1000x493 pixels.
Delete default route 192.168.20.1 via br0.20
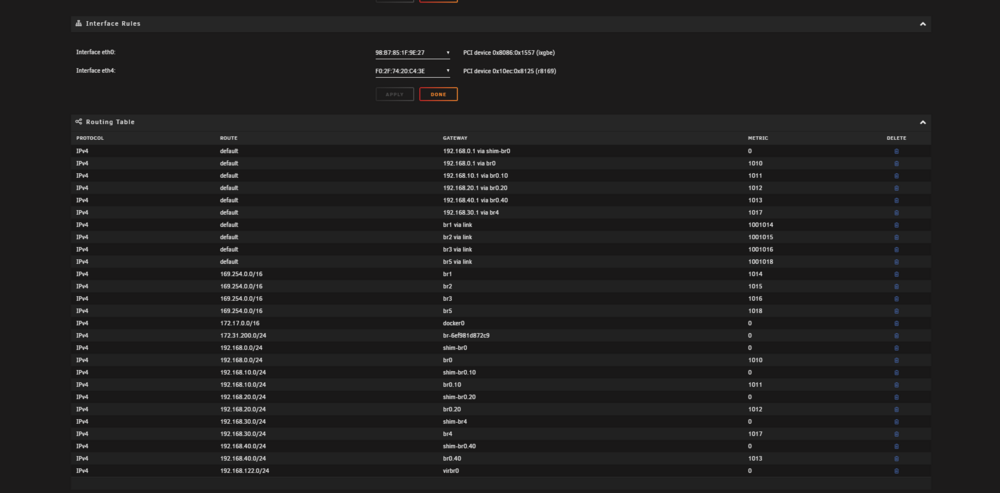point(896,188)
